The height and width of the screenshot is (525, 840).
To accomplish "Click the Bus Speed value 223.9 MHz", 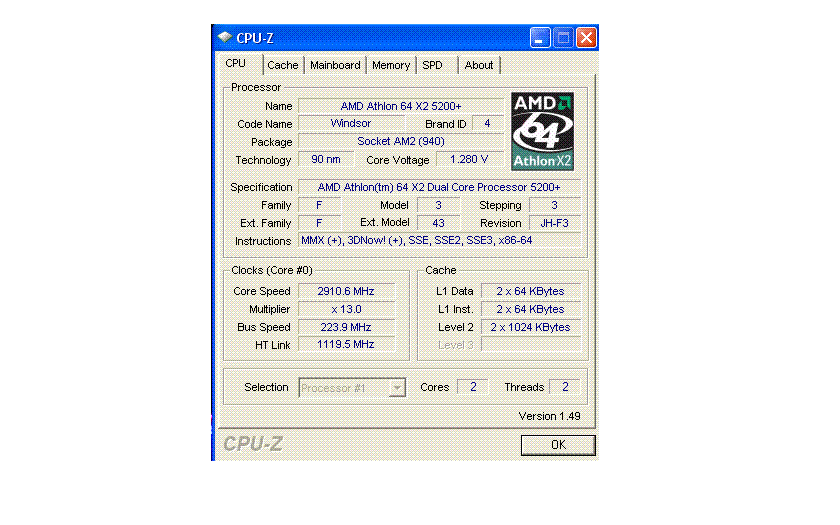I will click(x=346, y=327).
